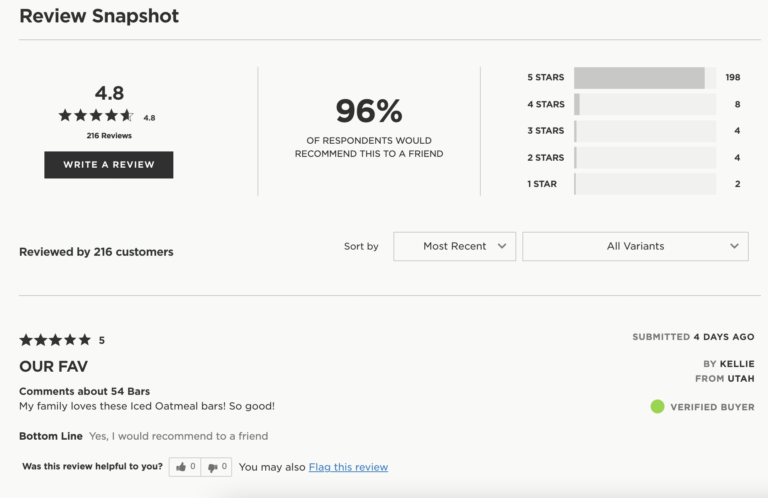Click the thumbs up helpful icon
This screenshot has height=498, width=768.
(x=181, y=467)
